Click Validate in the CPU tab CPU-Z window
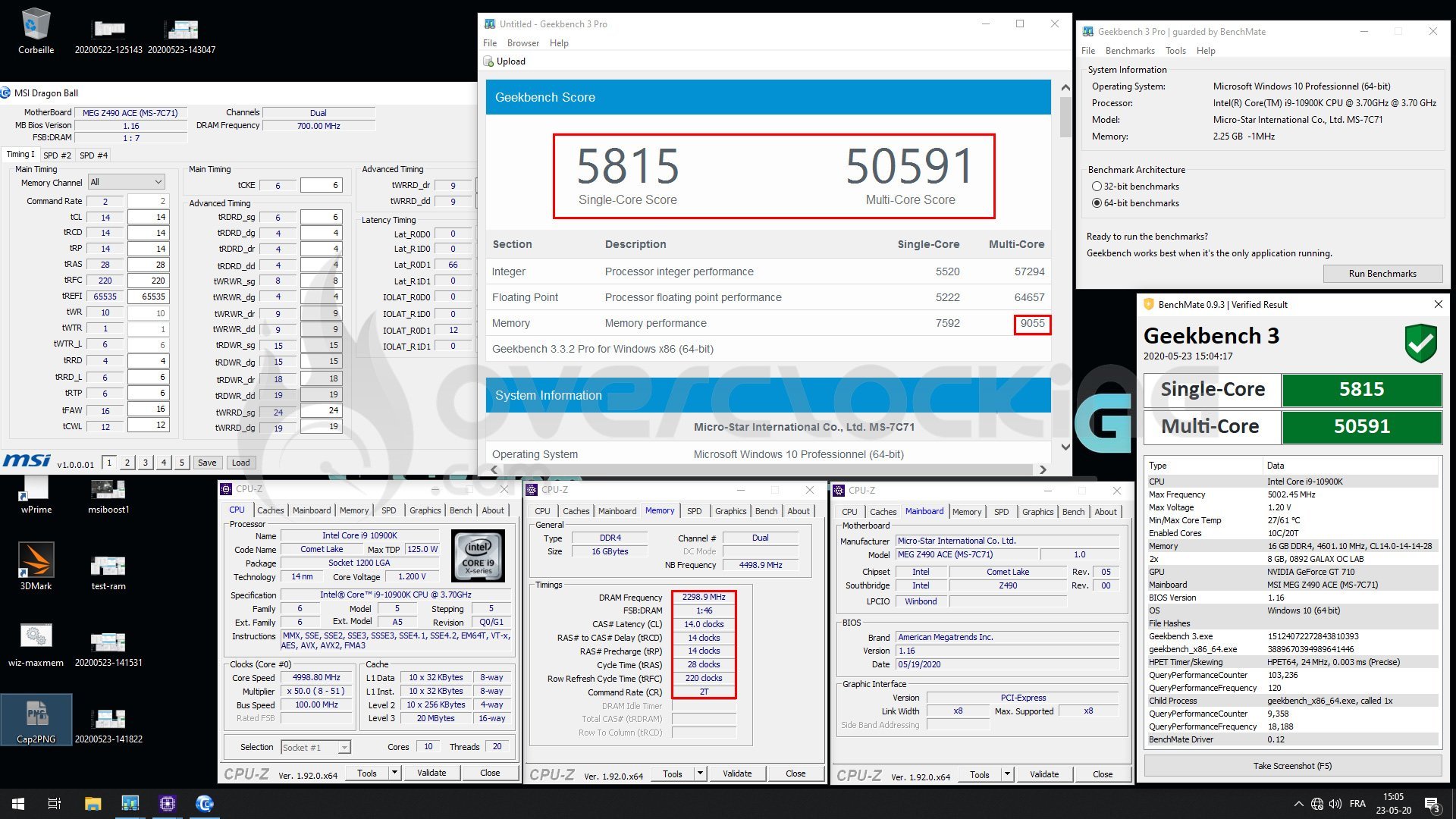Image resolution: width=1456 pixels, height=819 pixels. pyautogui.click(x=431, y=773)
